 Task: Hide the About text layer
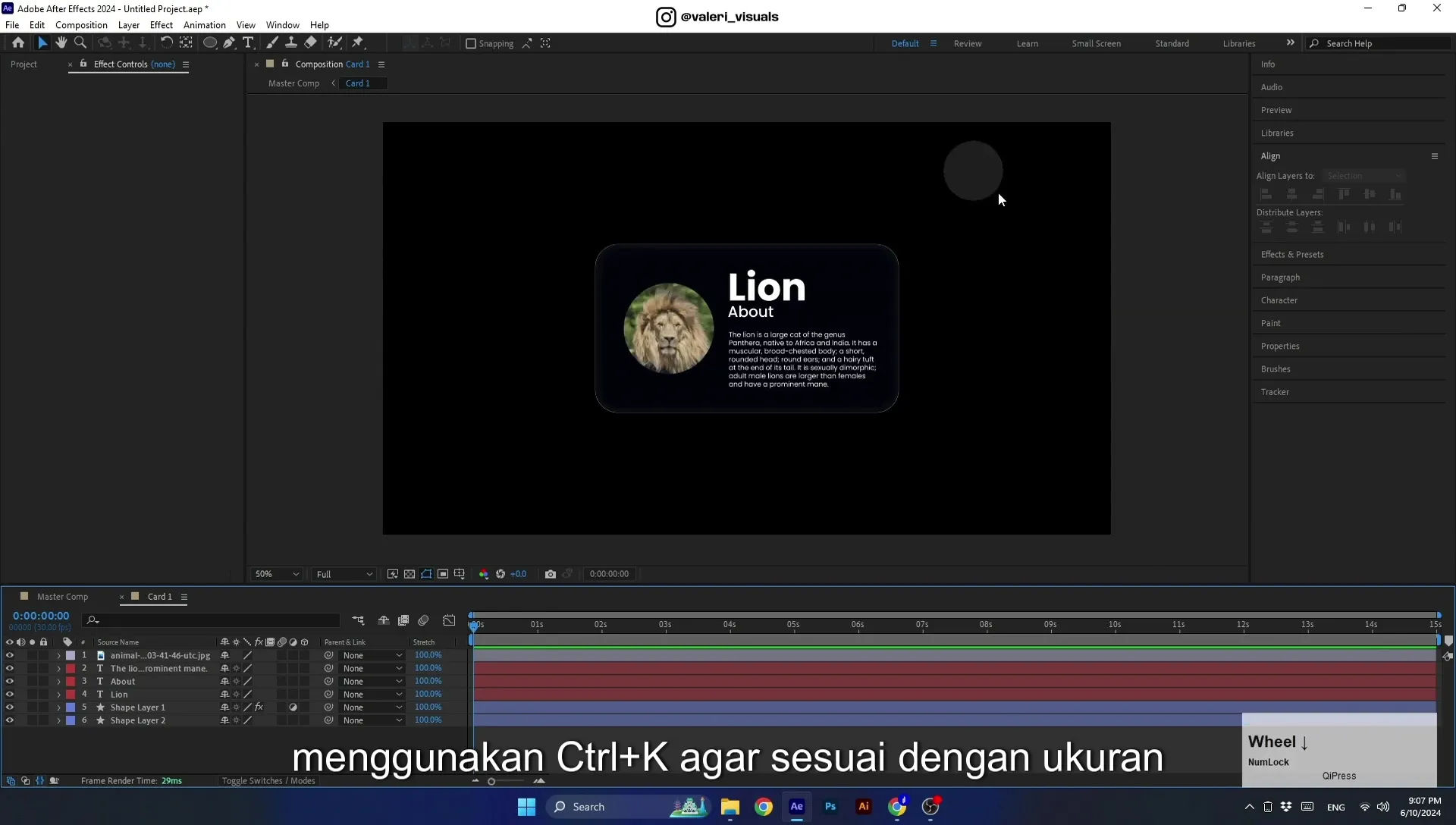coord(10,682)
